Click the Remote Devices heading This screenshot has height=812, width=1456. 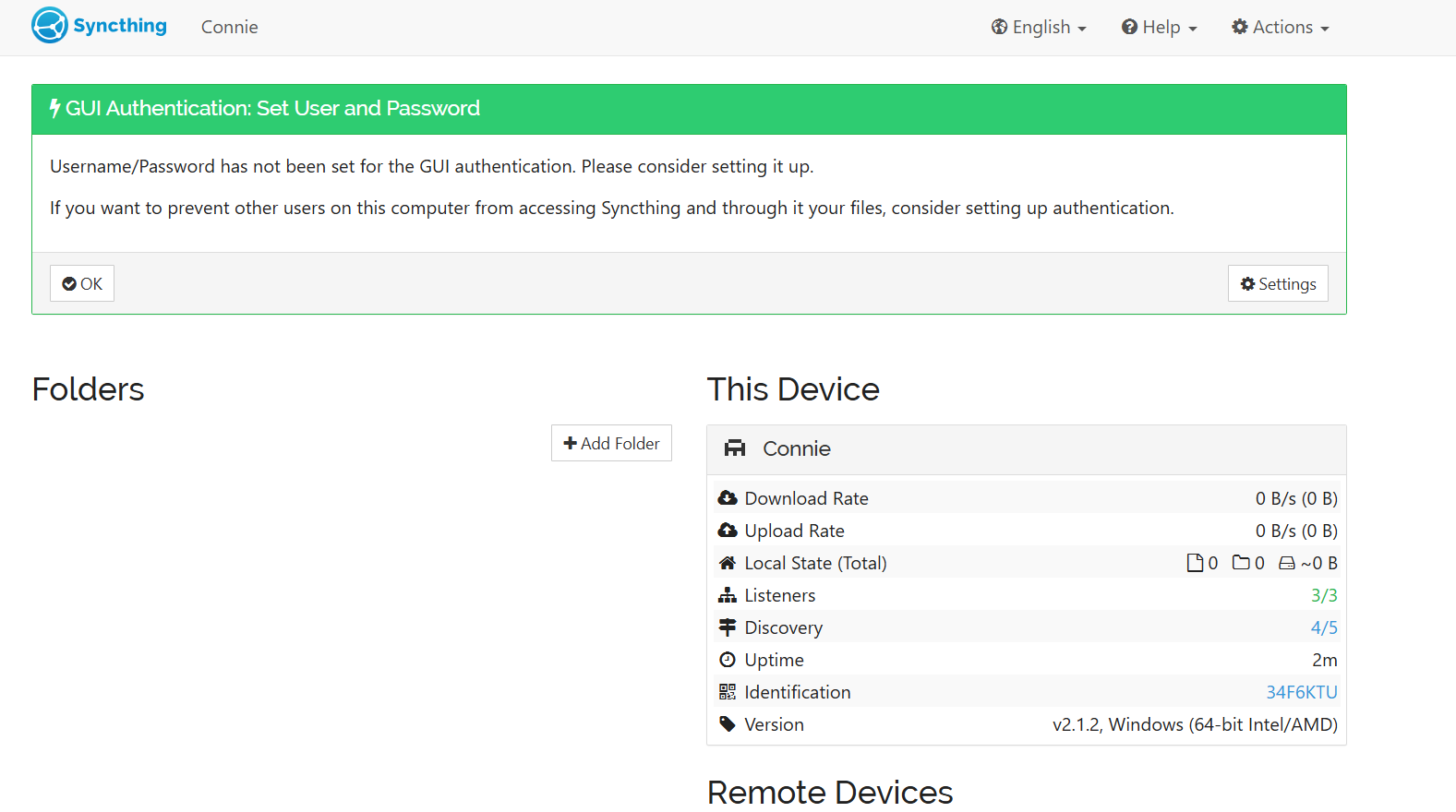click(830, 793)
